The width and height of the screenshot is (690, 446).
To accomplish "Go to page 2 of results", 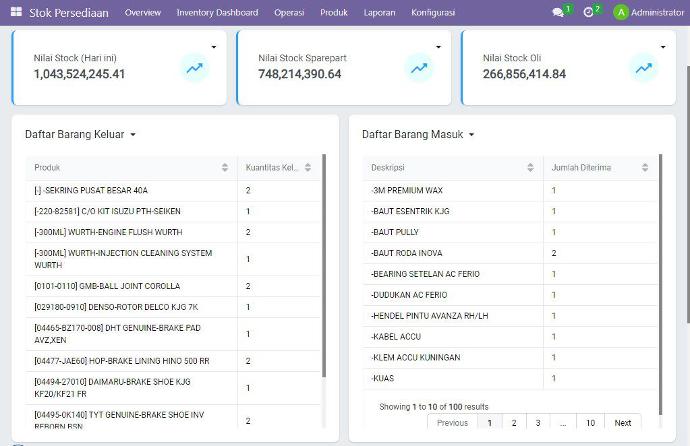I will click(514, 423).
